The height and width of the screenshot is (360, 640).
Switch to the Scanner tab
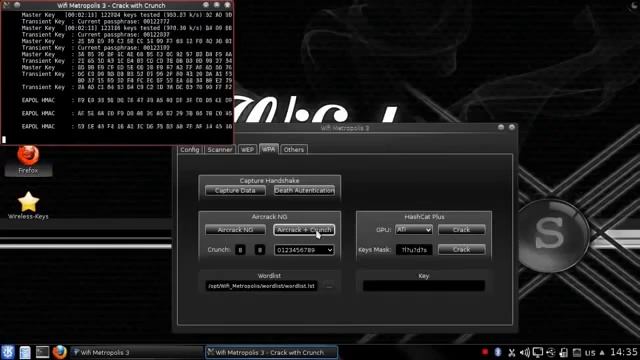point(220,149)
